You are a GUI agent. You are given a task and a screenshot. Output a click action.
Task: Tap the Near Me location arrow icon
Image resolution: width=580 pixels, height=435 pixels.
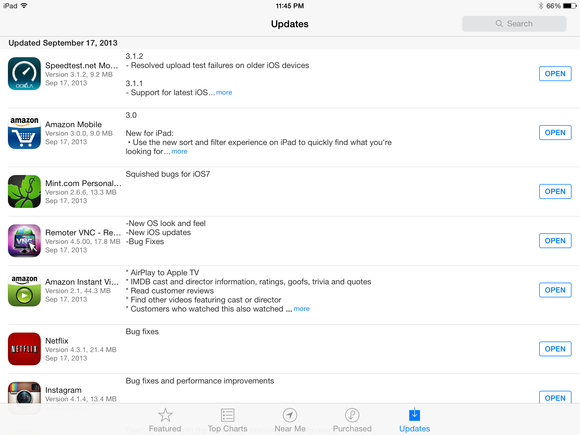tap(290, 415)
